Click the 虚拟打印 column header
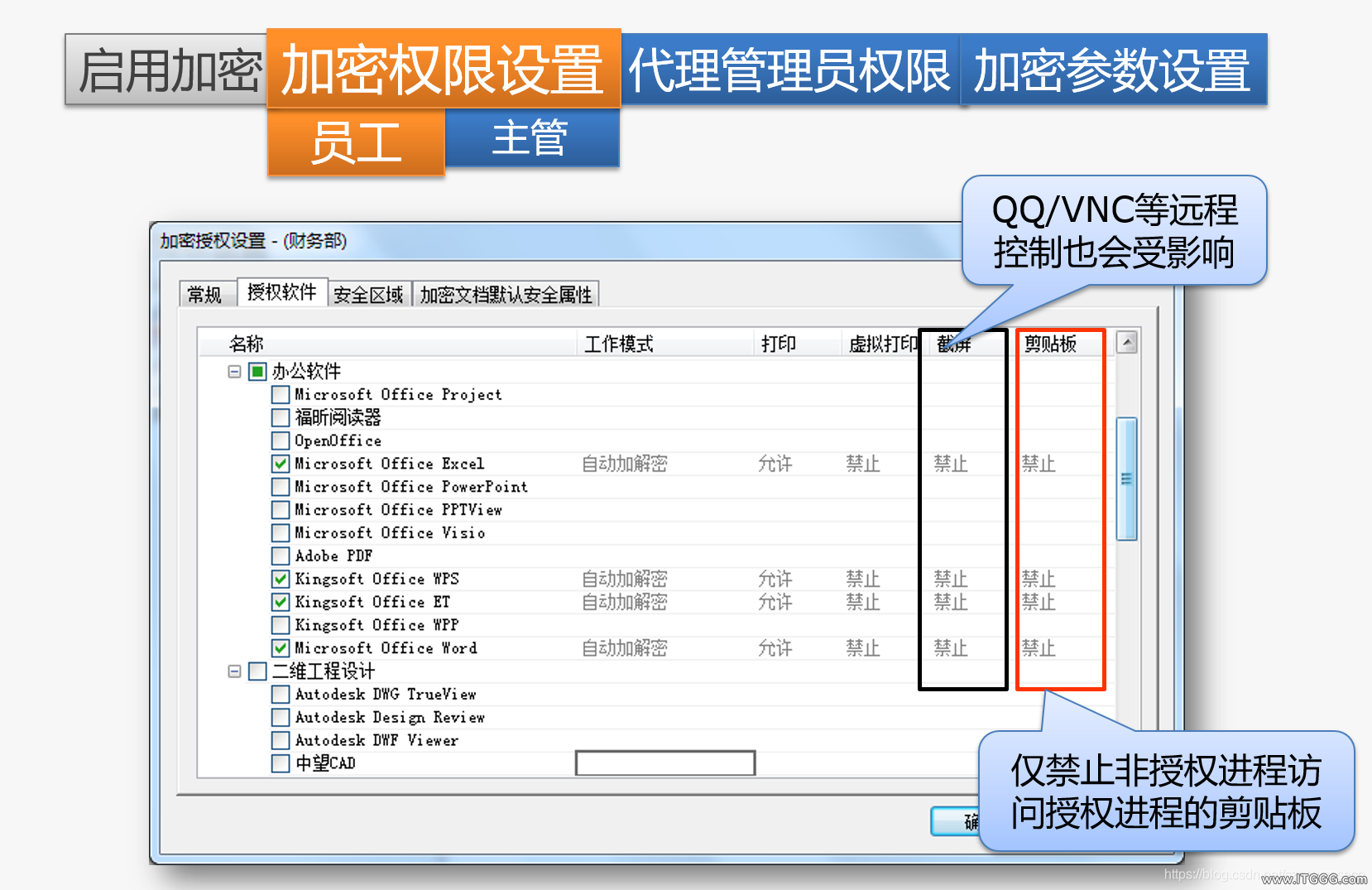This screenshot has width=1372, height=890. click(x=883, y=344)
